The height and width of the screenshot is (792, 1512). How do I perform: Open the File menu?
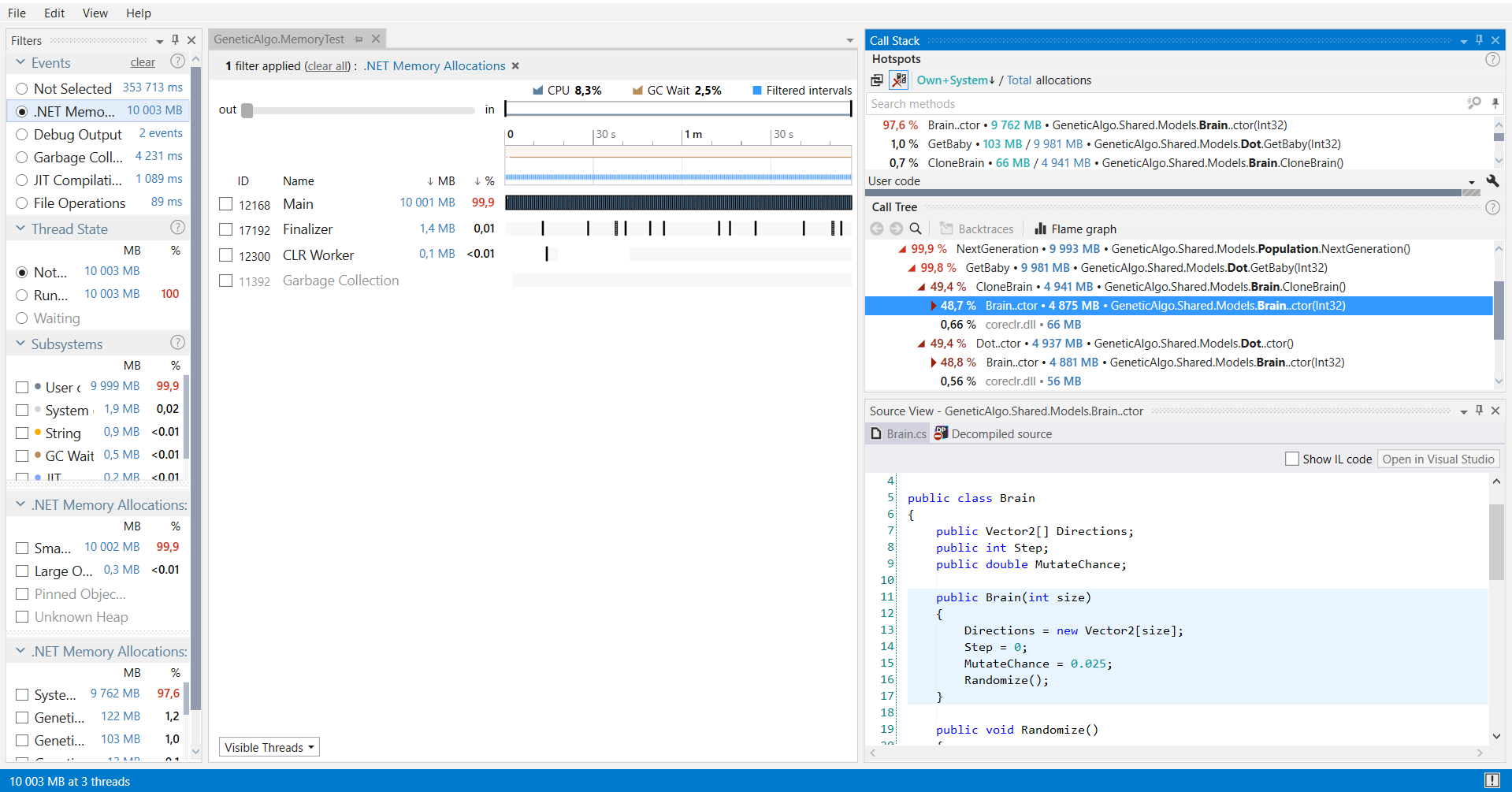click(17, 13)
